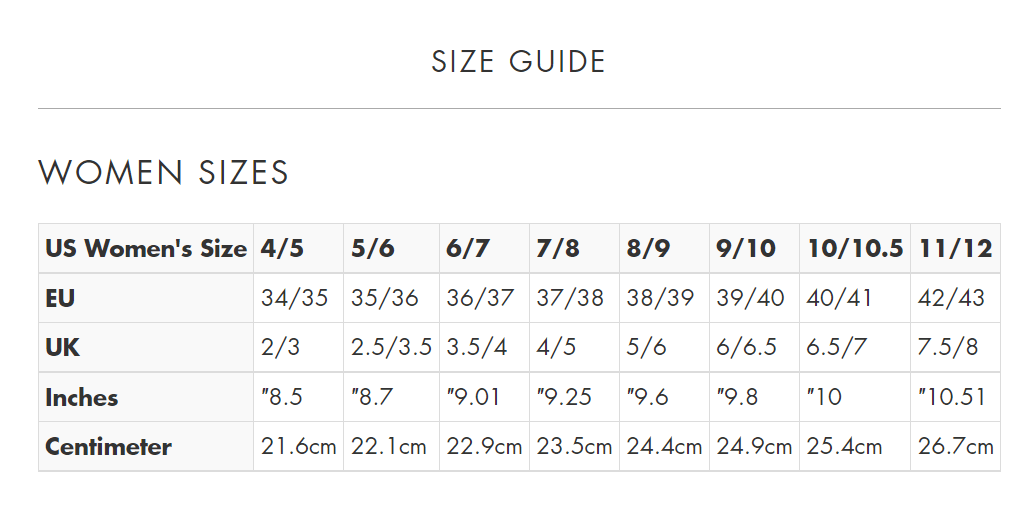Screen dimensions: 1027x514
Task: Click US size 11/12 column header
Action: 955,249
